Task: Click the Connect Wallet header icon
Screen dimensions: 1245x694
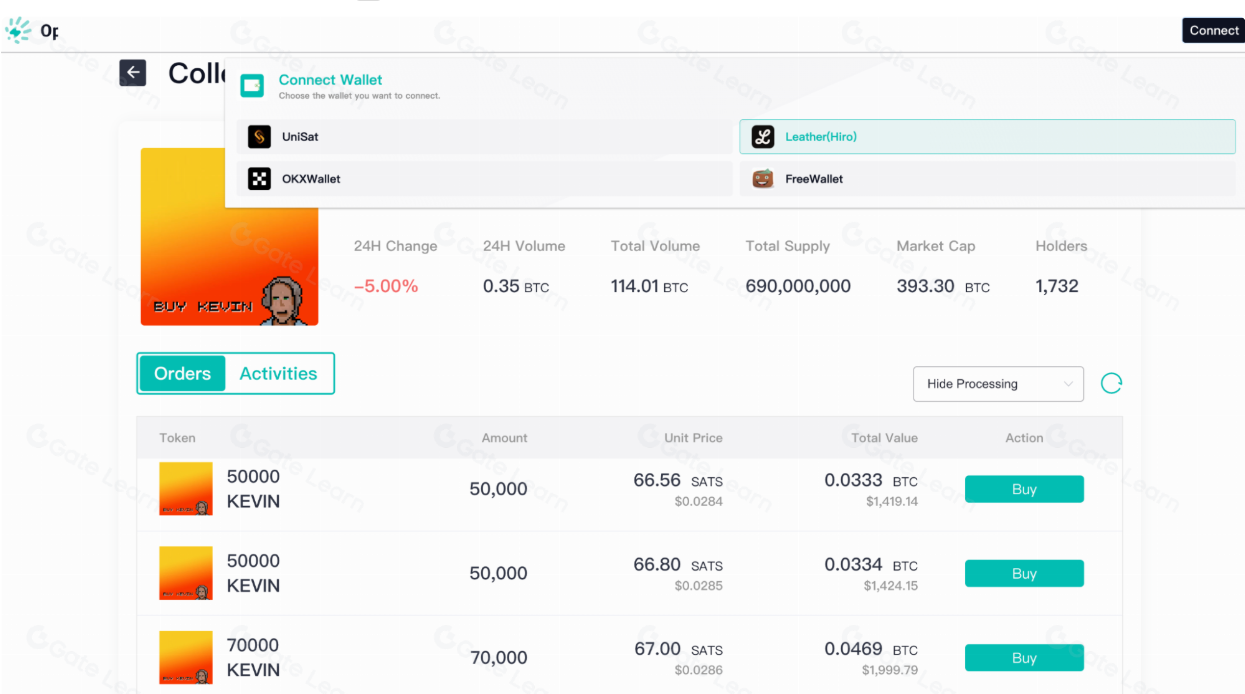Action: 252,86
